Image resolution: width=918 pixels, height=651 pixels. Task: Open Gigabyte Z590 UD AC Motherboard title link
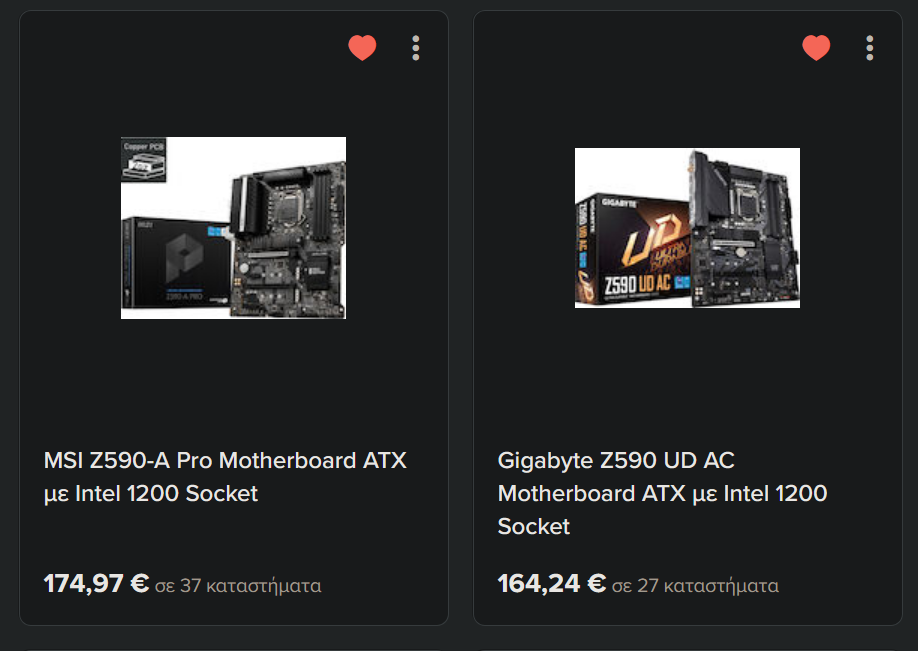[662, 493]
